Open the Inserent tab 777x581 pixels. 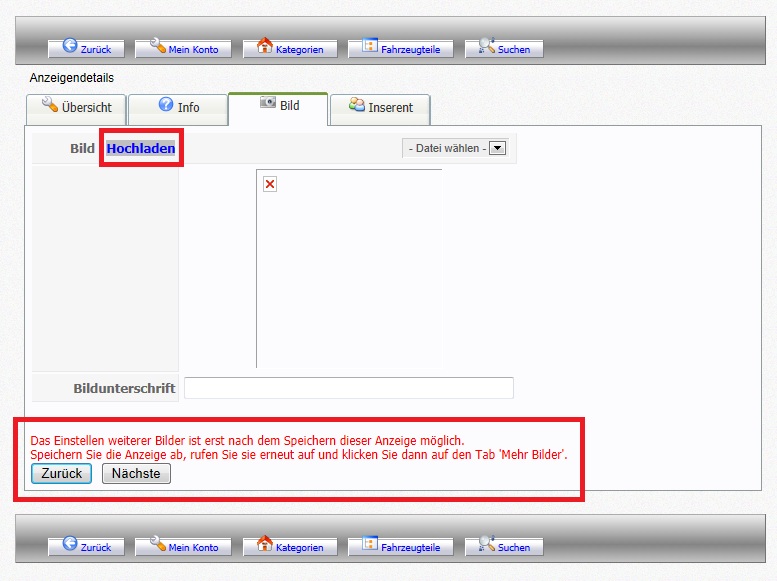point(380,110)
